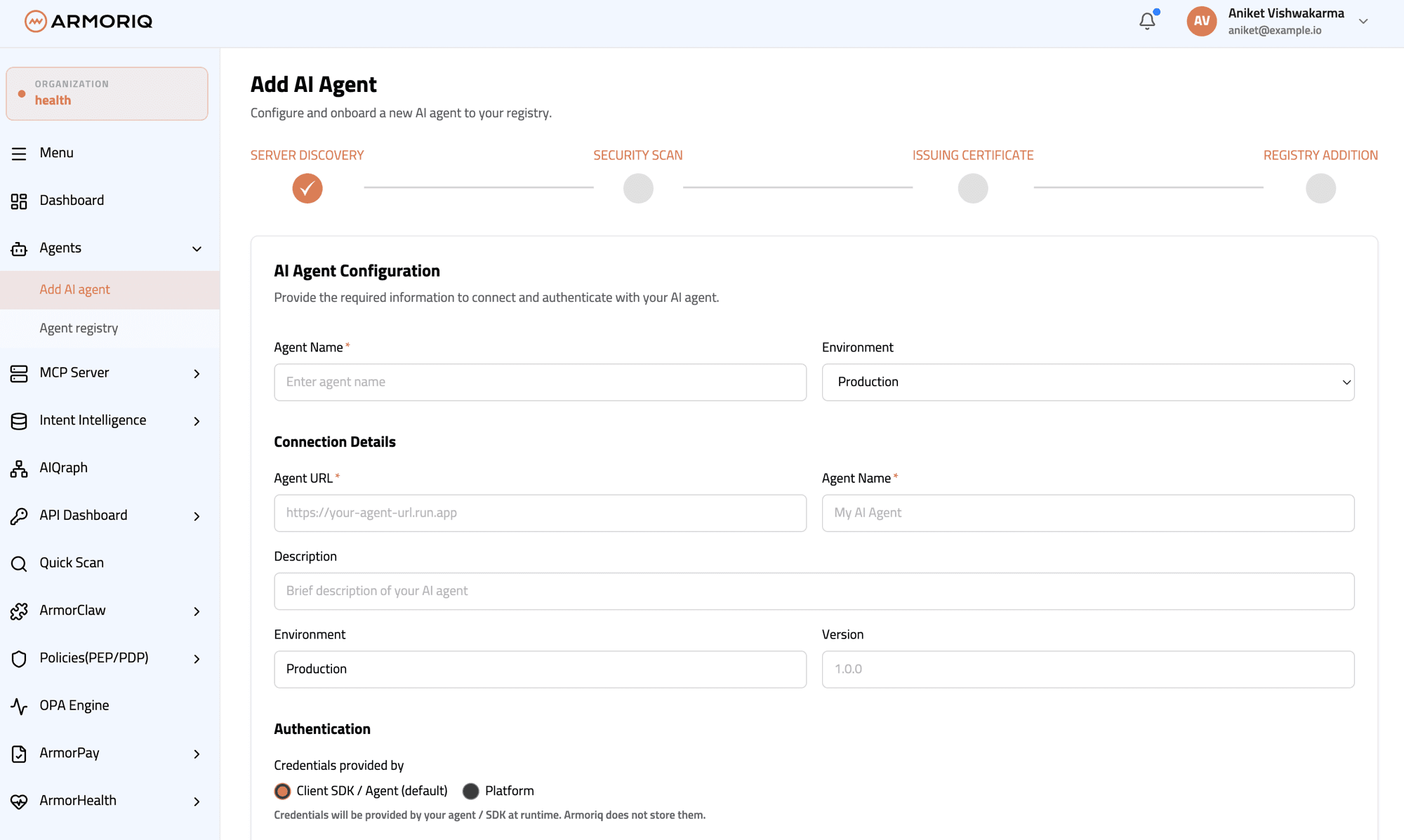Click the Registry Addition step circle
This screenshot has height=840, width=1404.
pos(1320,188)
